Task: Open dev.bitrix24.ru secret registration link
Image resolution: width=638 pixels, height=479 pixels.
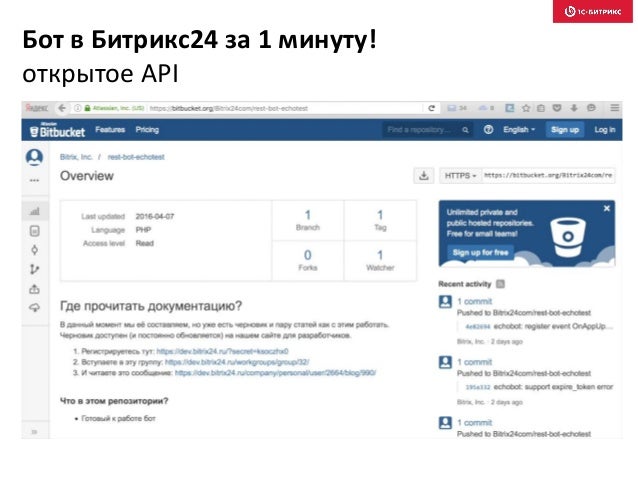Action: click(x=223, y=351)
